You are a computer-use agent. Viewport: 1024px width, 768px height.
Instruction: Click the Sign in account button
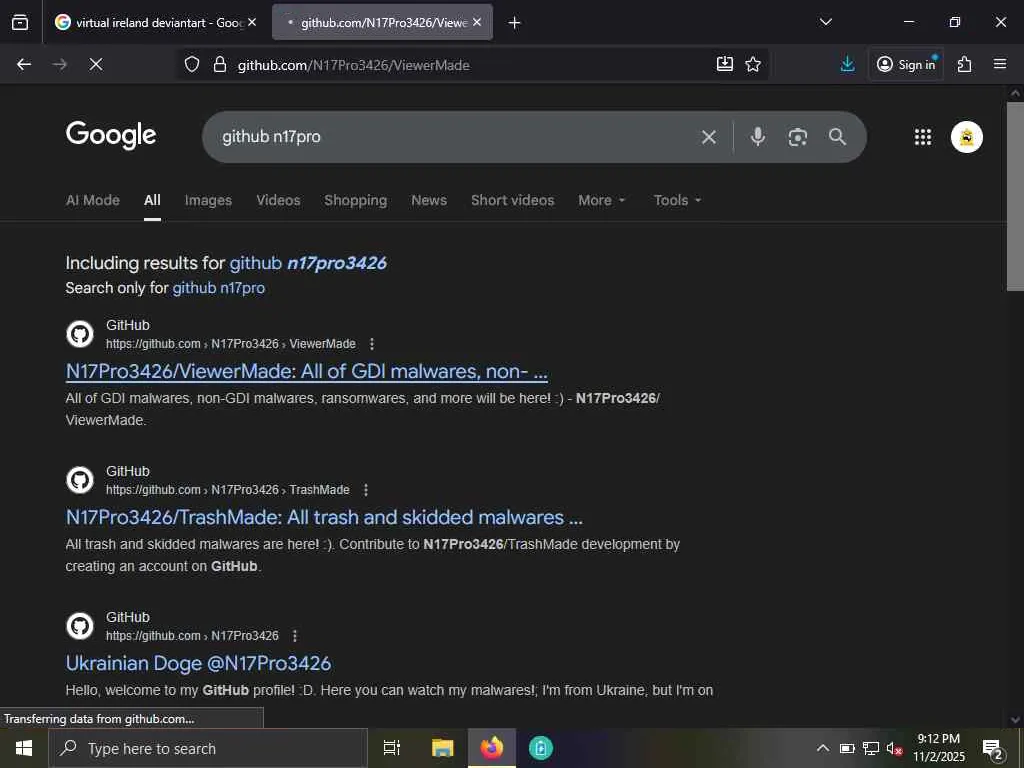pyautogui.click(x=906, y=64)
